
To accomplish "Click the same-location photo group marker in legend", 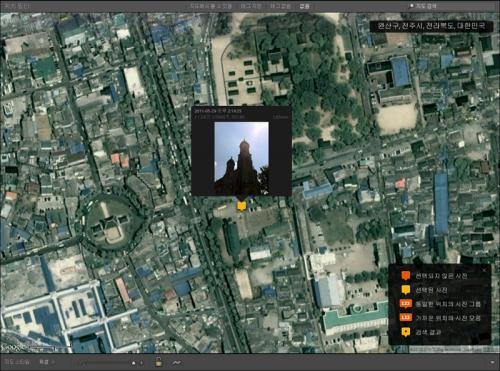I will click(x=405, y=304).
